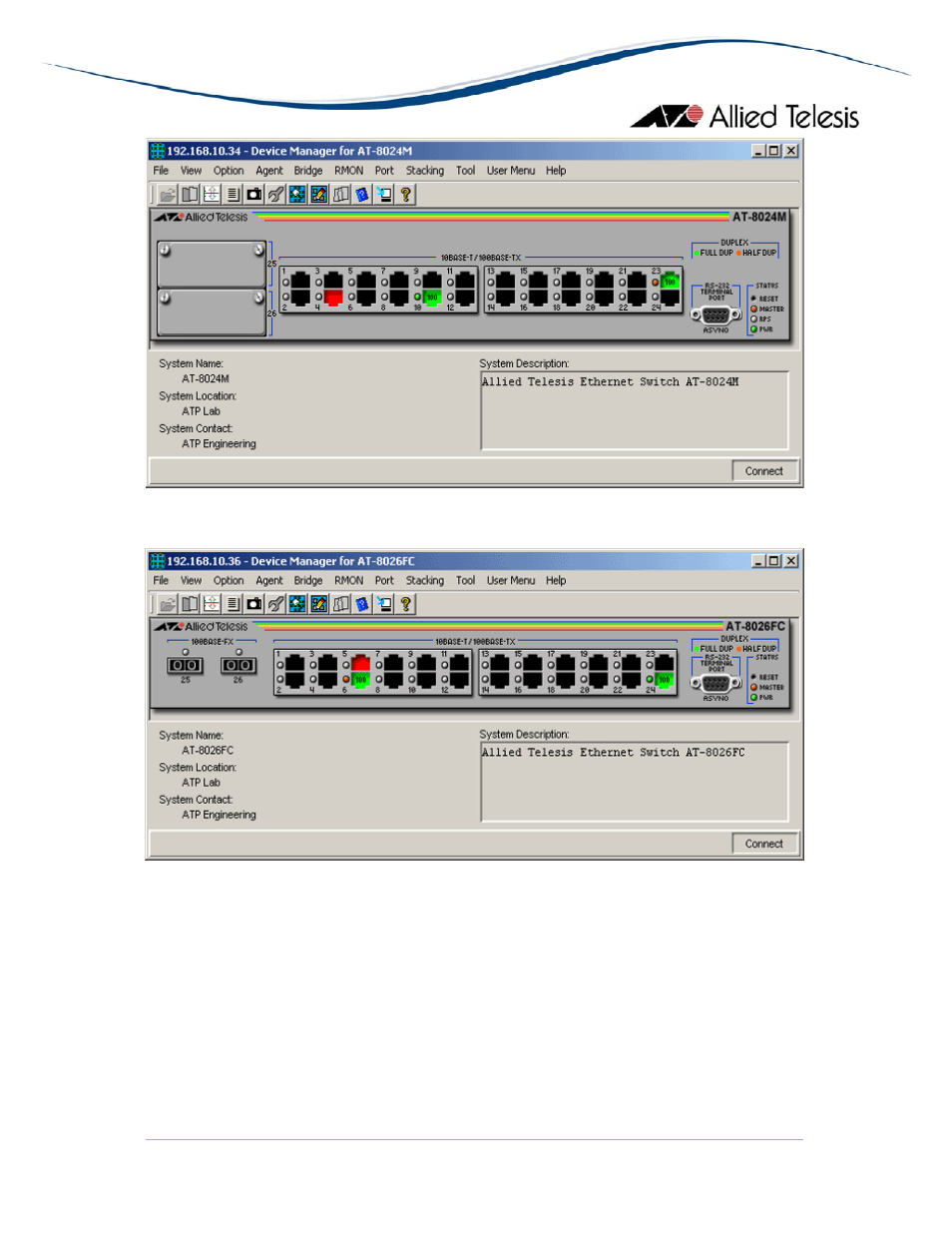Open Agent menu in AT-8024M window

point(269,171)
